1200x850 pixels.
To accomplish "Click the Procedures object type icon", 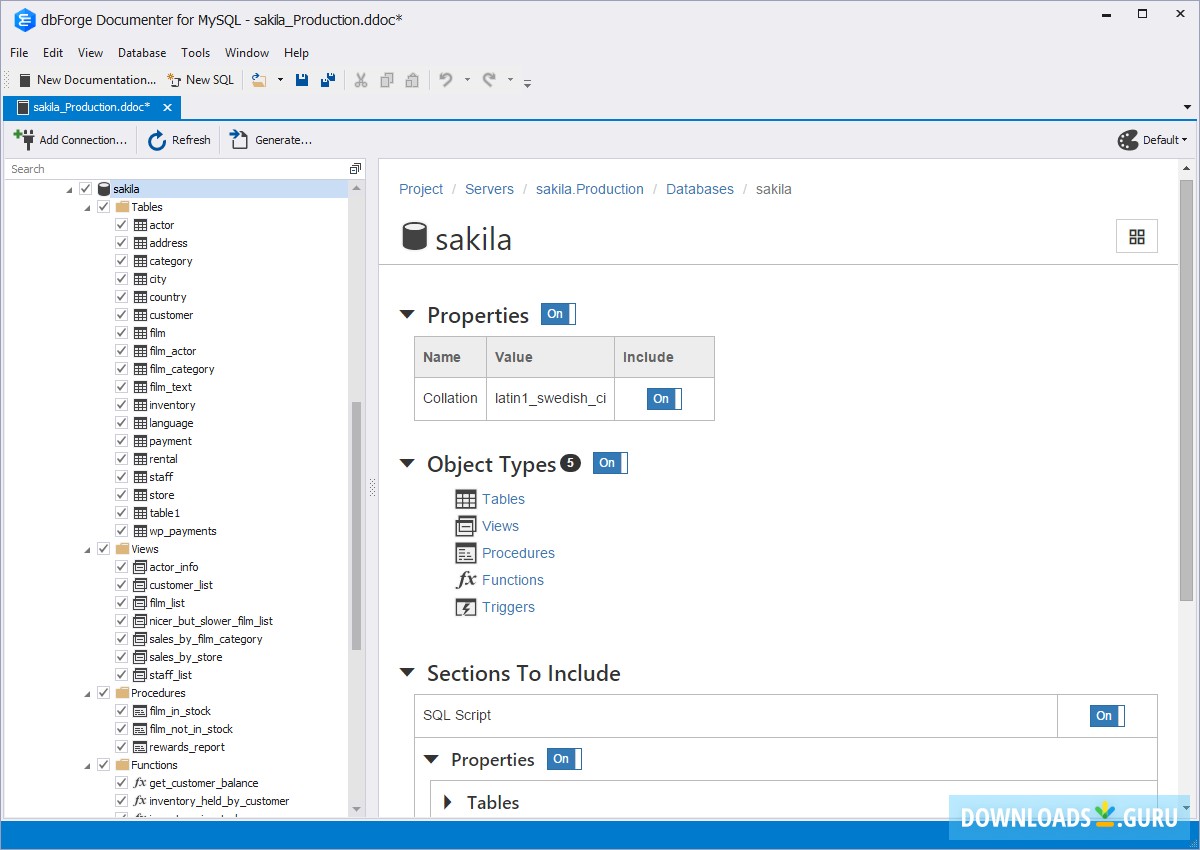I will [x=466, y=553].
